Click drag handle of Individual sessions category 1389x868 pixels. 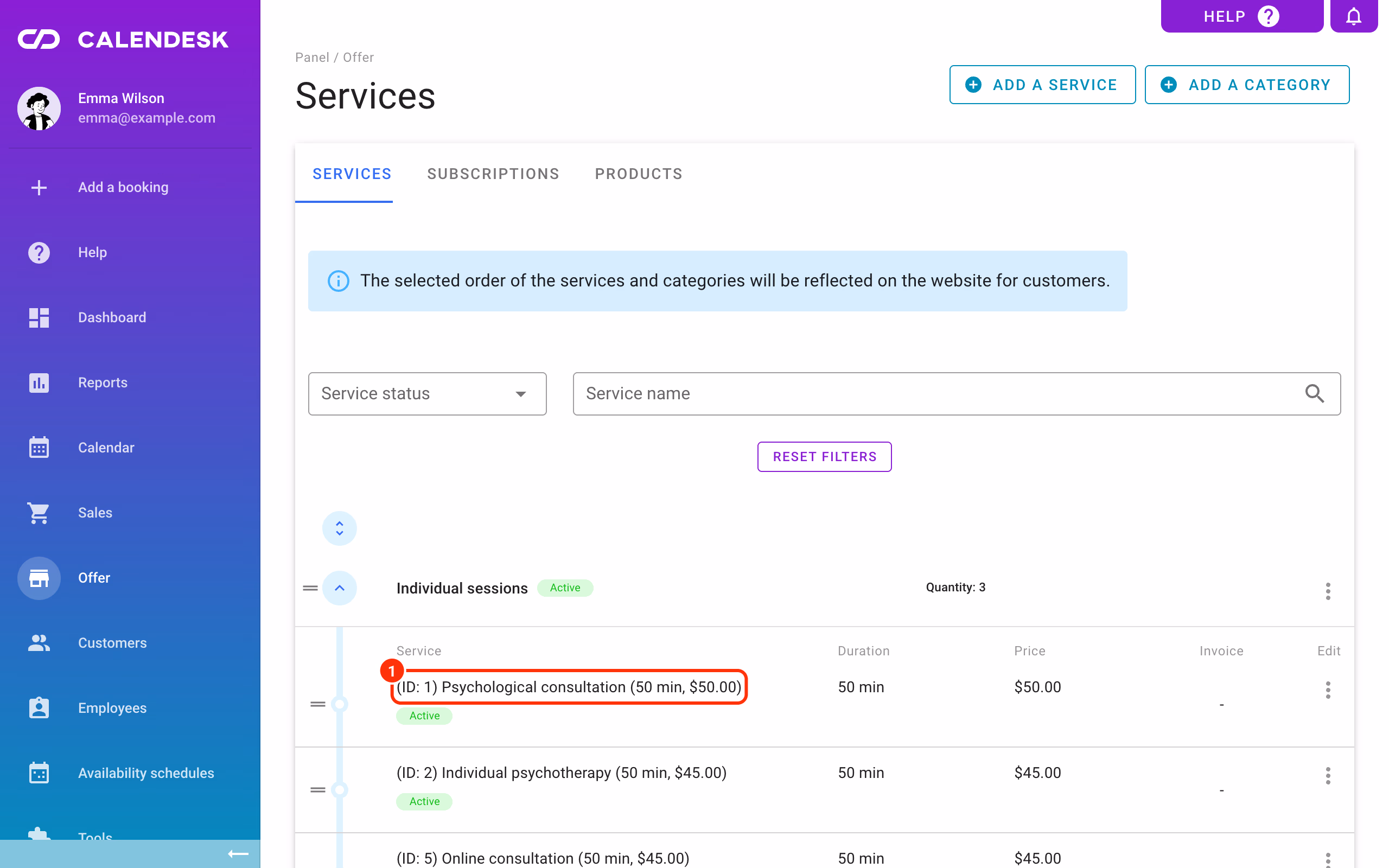(x=310, y=588)
